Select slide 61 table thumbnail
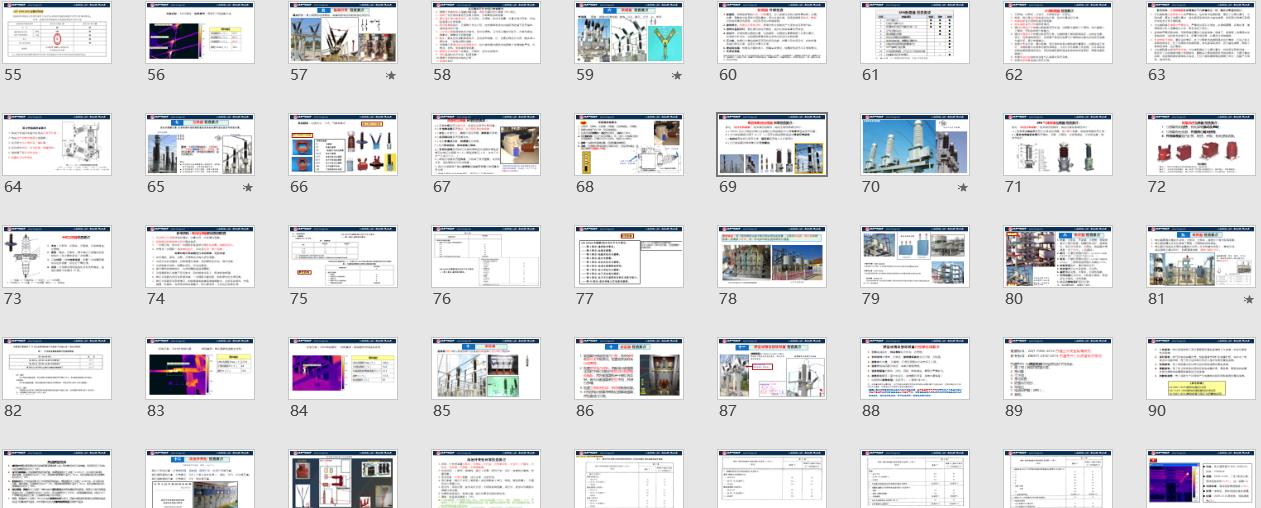This screenshot has width=1261, height=508. (915, 33)
